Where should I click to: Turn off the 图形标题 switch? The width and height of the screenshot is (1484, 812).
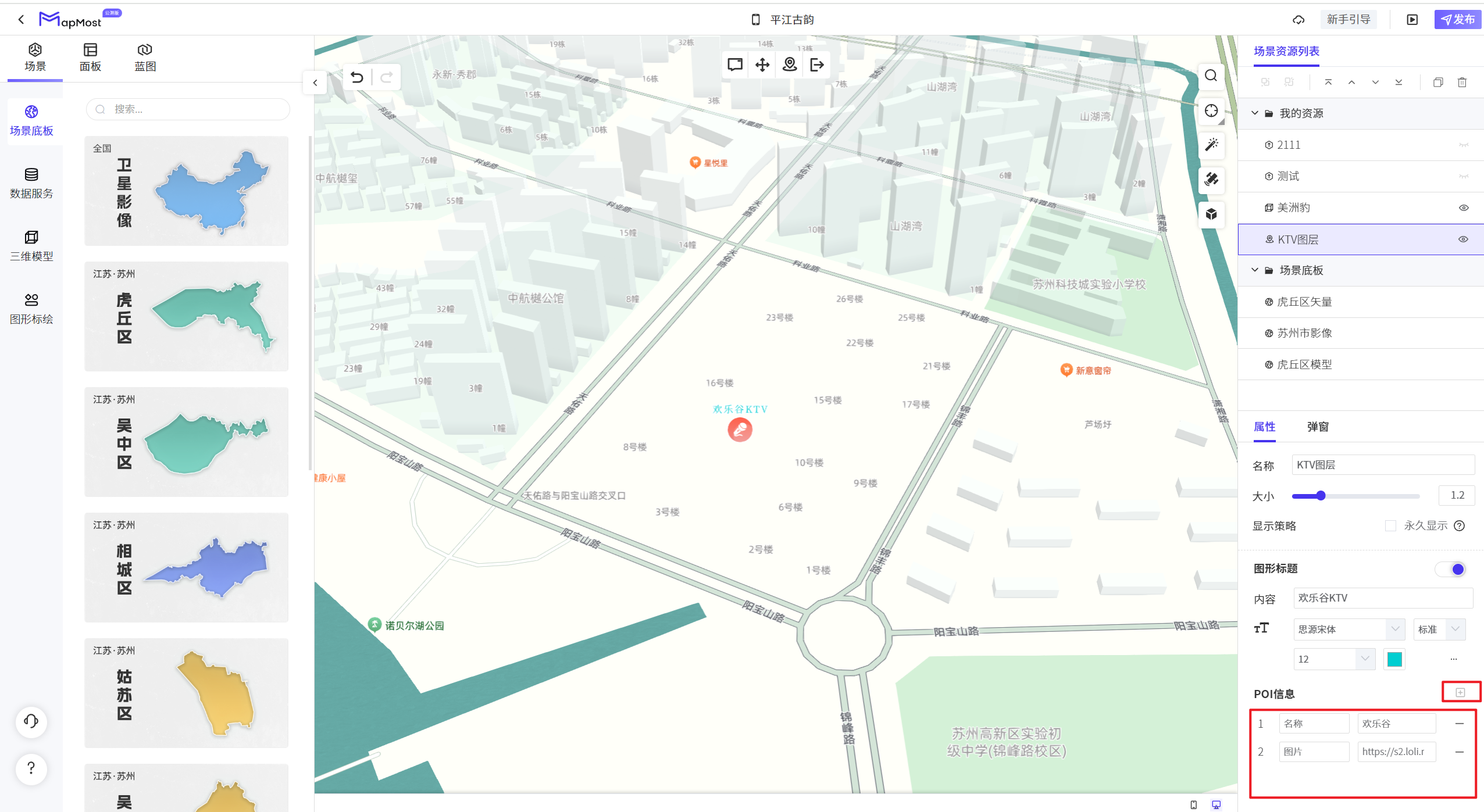coord(1450,569)
